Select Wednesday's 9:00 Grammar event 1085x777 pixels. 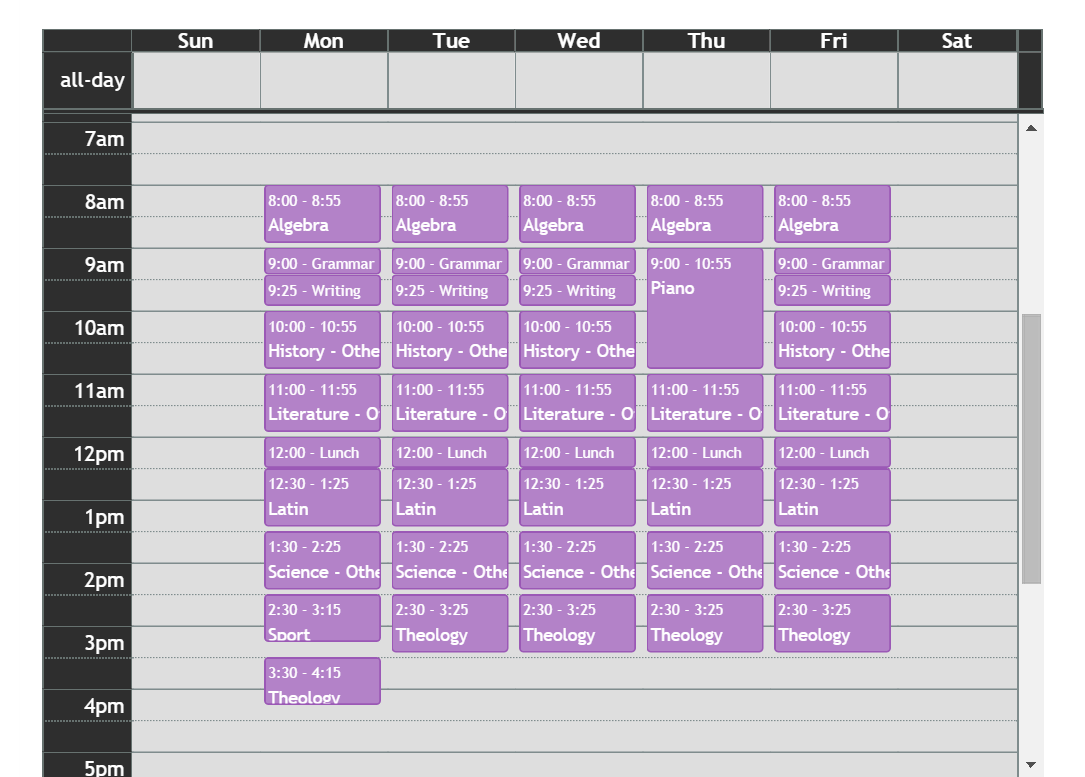(577, 263)
